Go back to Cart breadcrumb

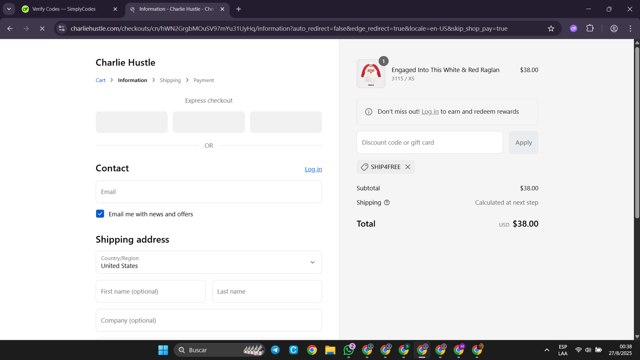click(100, 80)
